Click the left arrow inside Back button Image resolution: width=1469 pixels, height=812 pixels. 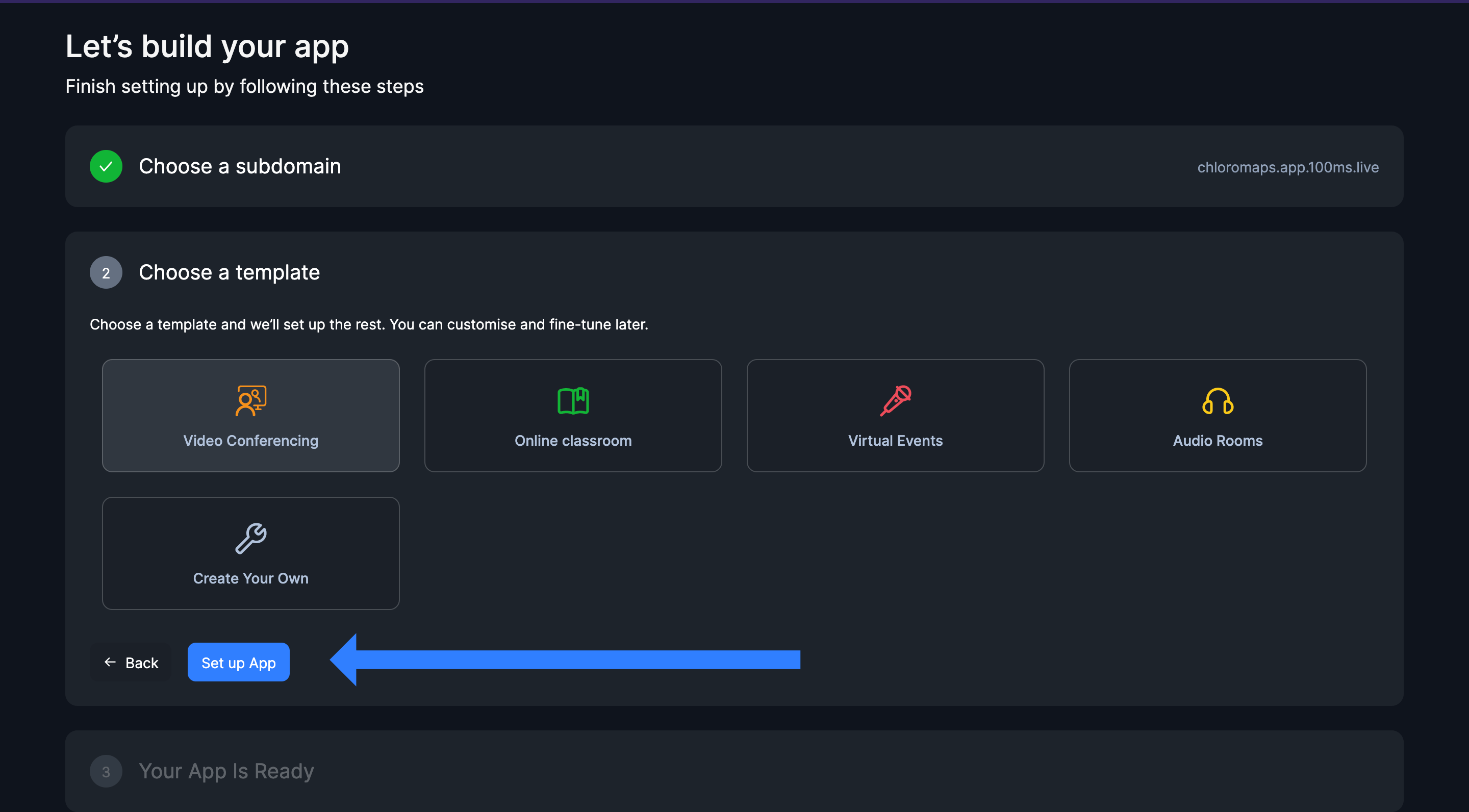(110, 662)
